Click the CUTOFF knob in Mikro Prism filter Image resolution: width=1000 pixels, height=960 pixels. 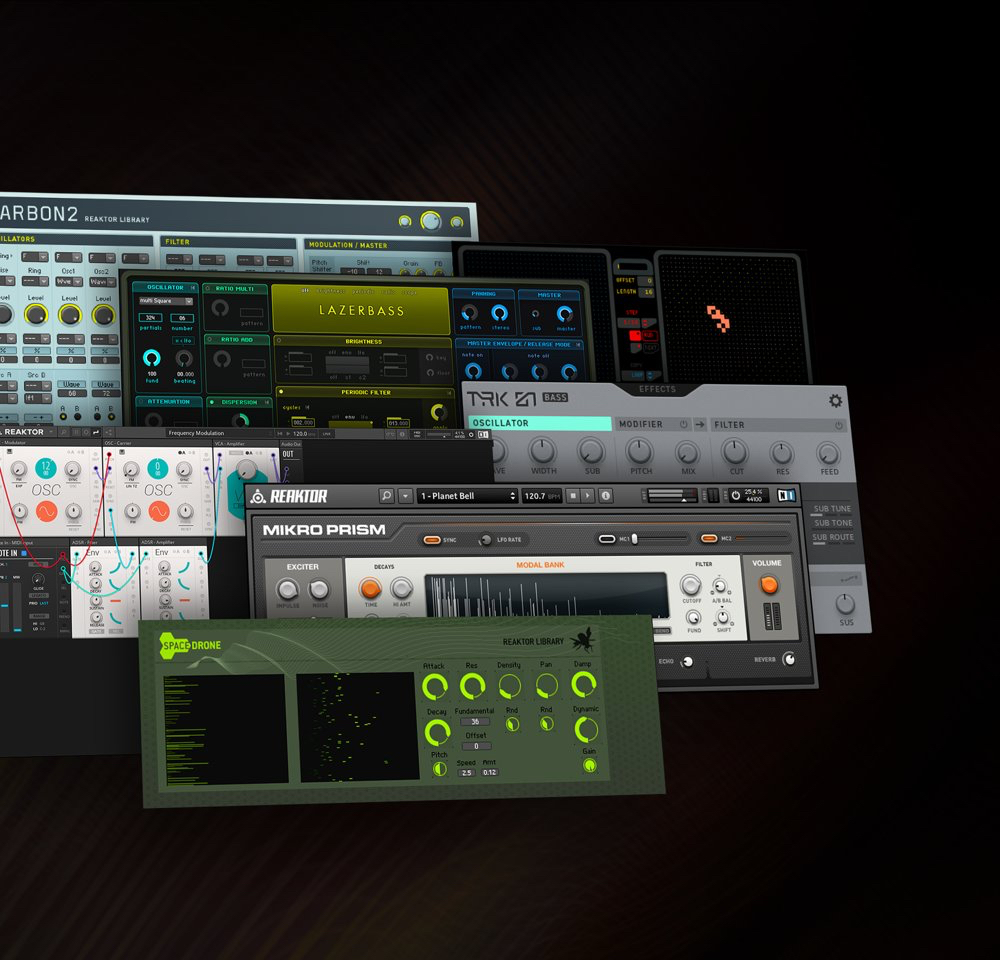tap(690, 585)
